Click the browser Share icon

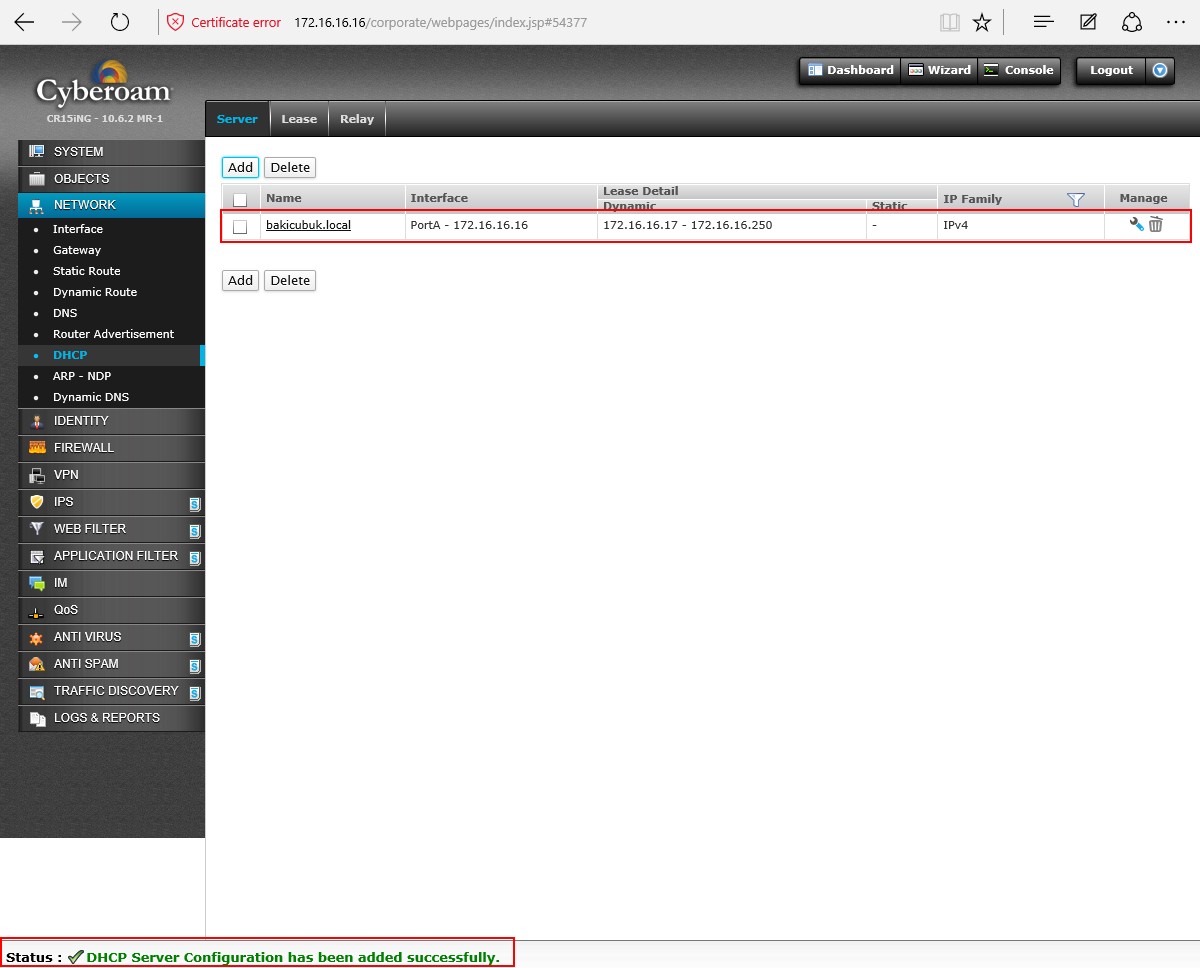[1132, 22]
